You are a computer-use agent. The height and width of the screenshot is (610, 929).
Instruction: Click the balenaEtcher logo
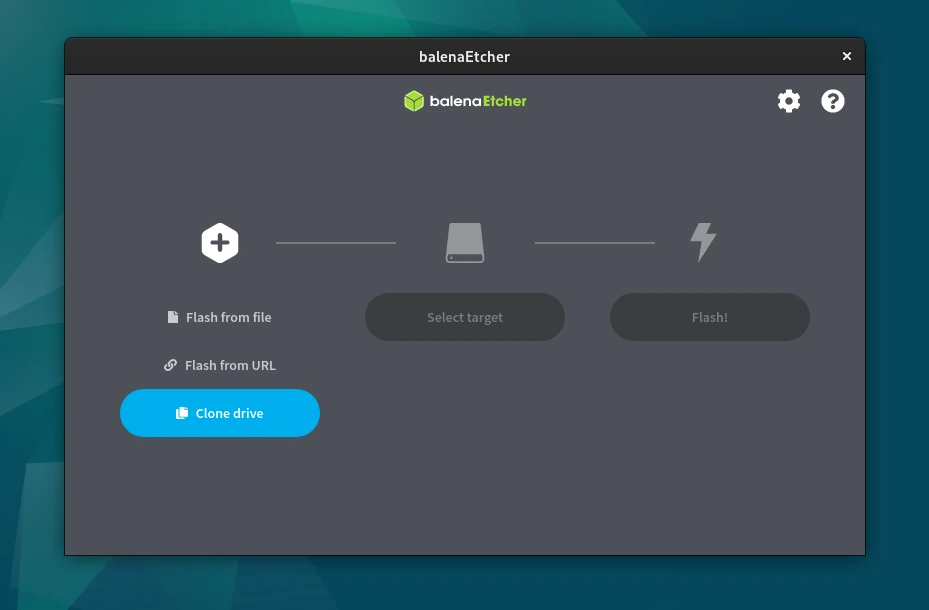click(465, 101)
